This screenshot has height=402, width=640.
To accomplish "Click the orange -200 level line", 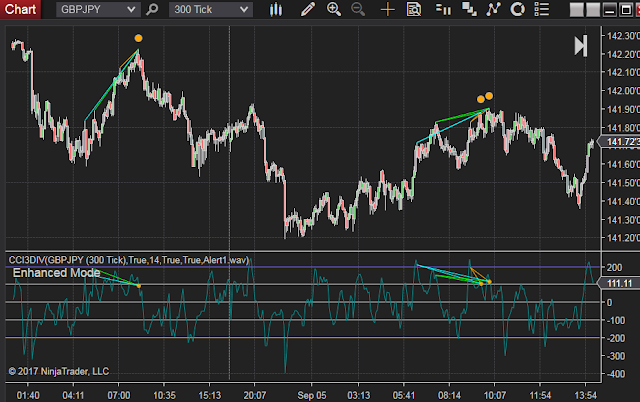I will [303, 338].
